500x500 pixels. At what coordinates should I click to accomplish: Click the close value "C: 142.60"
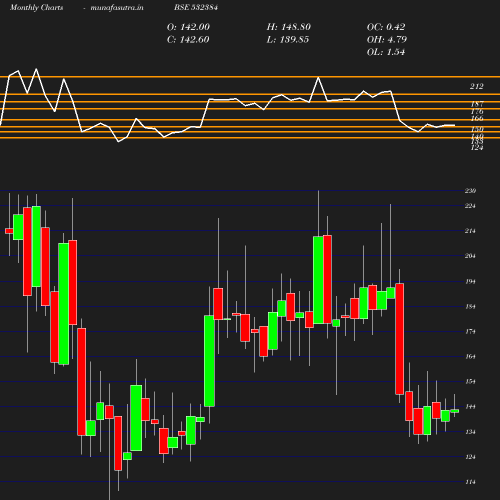188,40
